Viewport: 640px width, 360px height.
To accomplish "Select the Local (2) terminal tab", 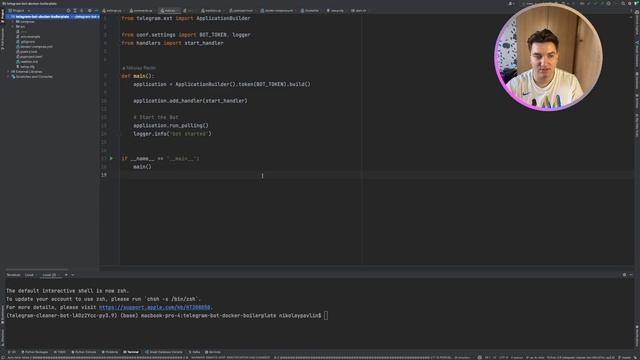I will [51, 275].
